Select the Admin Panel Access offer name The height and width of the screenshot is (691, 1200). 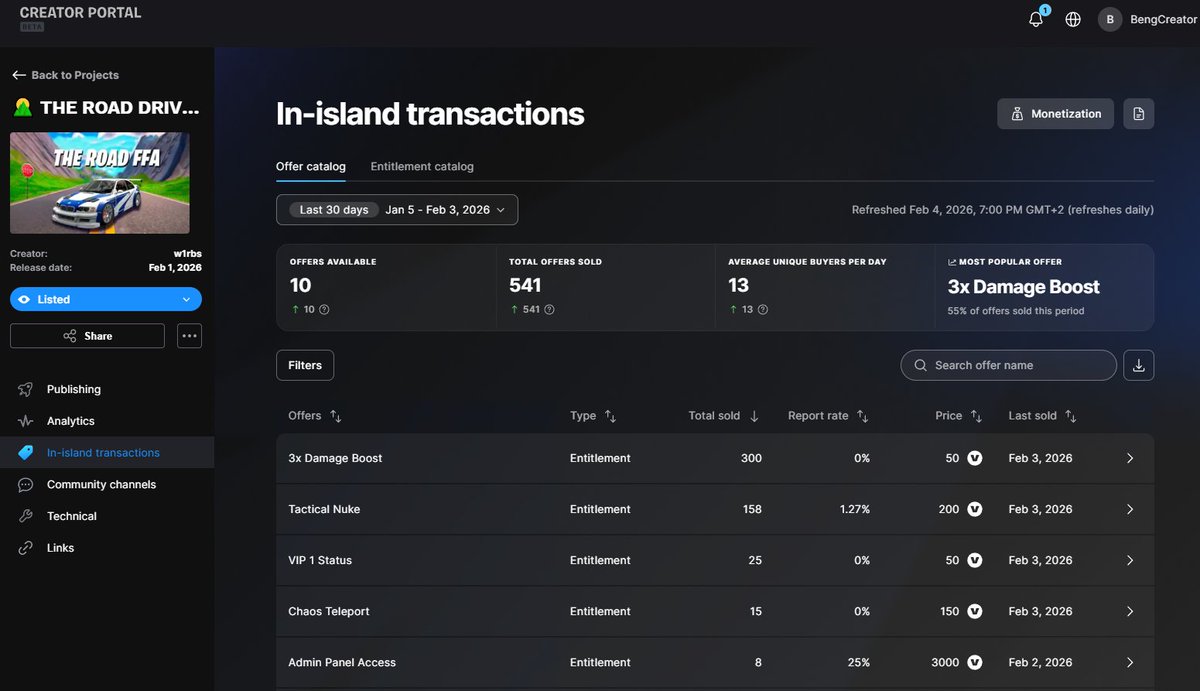(x=342, y=662)
